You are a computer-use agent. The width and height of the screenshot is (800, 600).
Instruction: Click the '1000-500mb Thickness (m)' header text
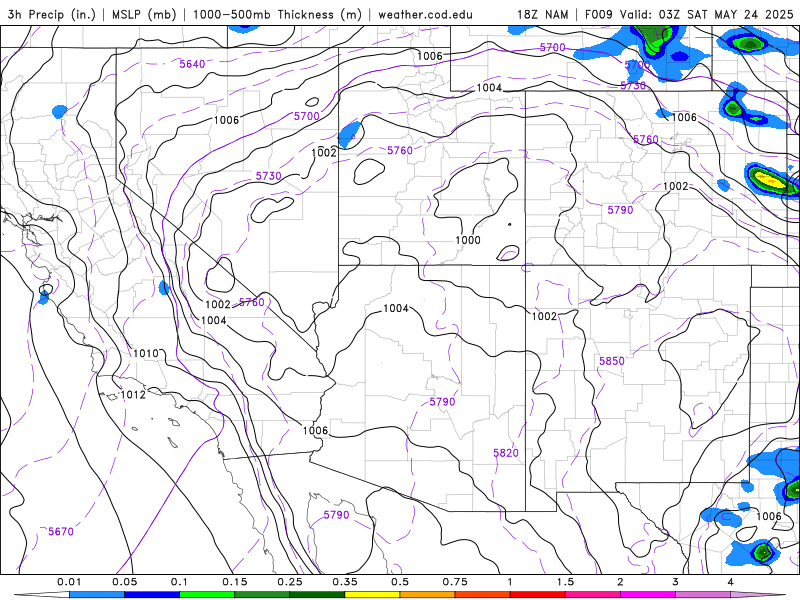pyautogui.click(x=276, y=14)
